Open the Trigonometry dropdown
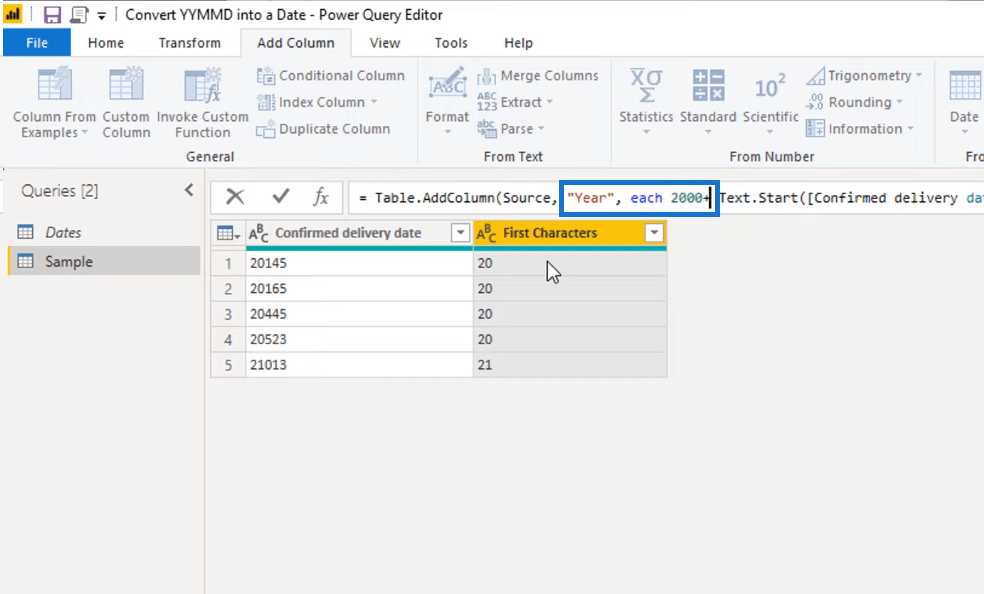The image size is (984, 594). pyautogui.click(x=864, y=75)
